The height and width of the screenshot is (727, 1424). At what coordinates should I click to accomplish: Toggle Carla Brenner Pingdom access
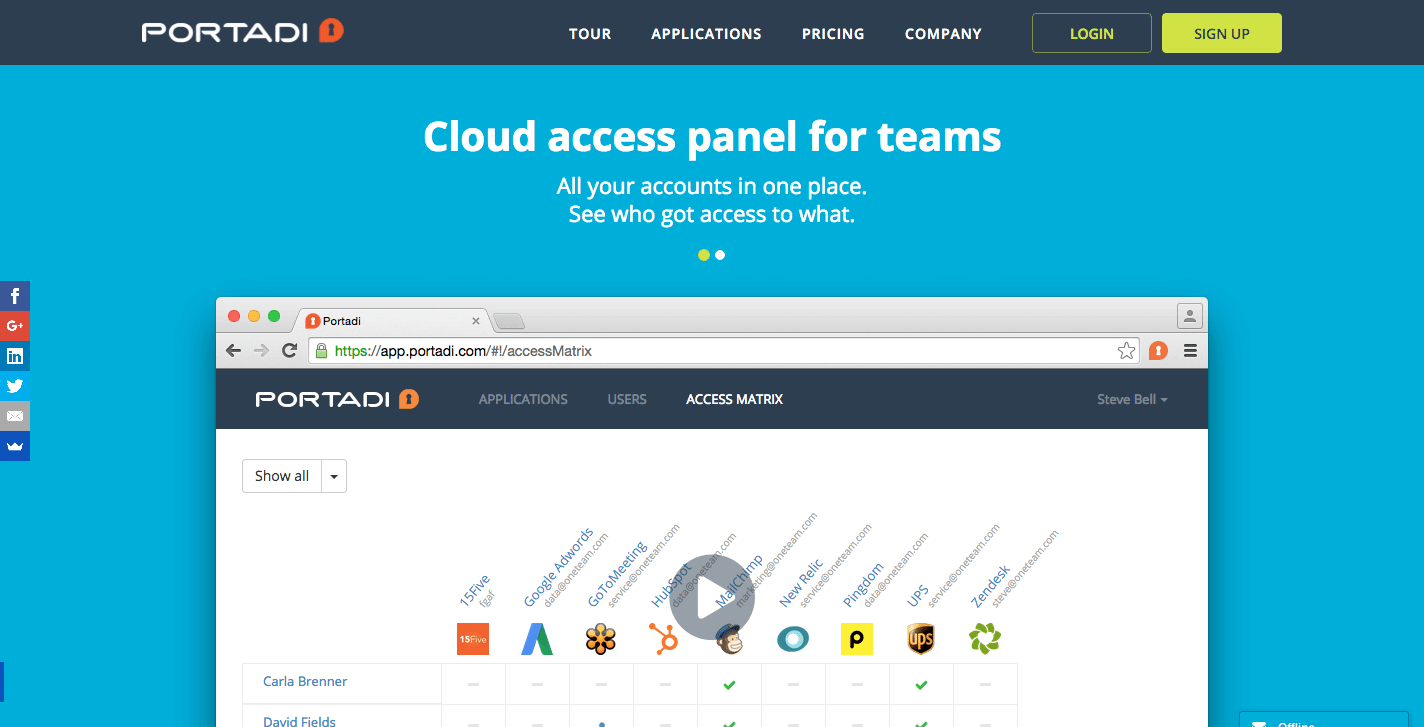pyautogui.click(x=857, y=684)
